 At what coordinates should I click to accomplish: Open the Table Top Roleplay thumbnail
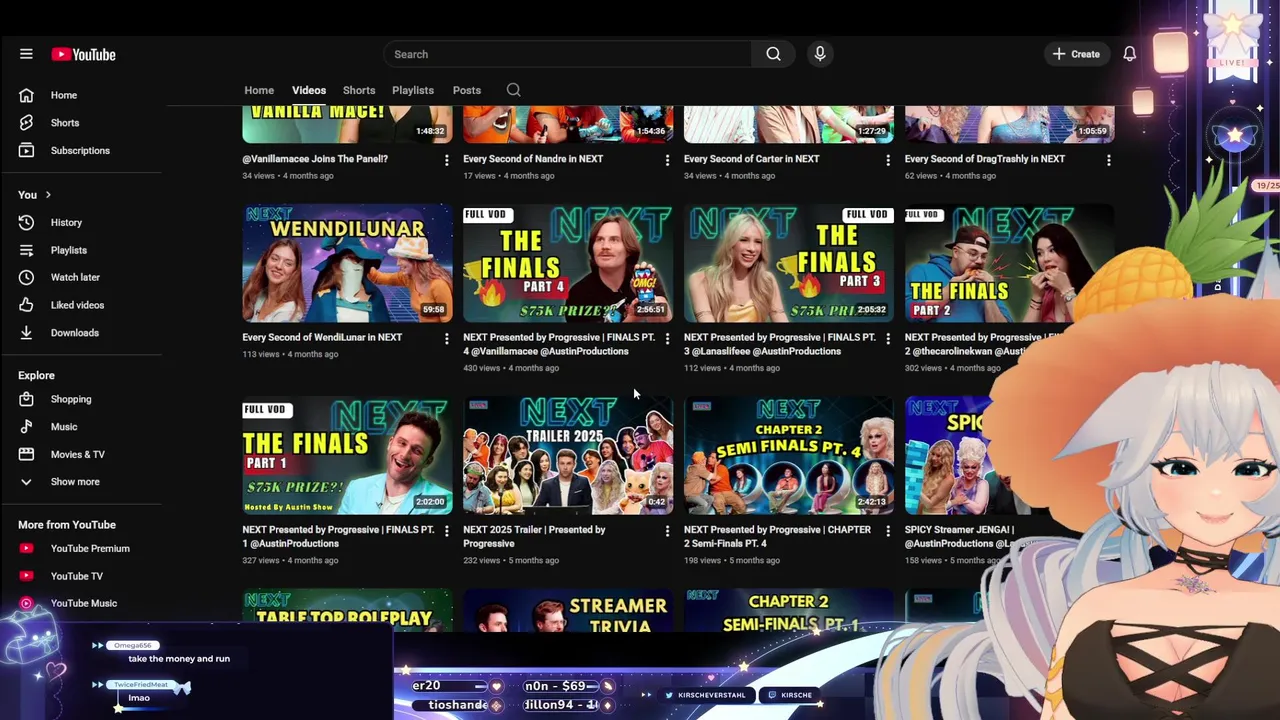tap(347, 610)
